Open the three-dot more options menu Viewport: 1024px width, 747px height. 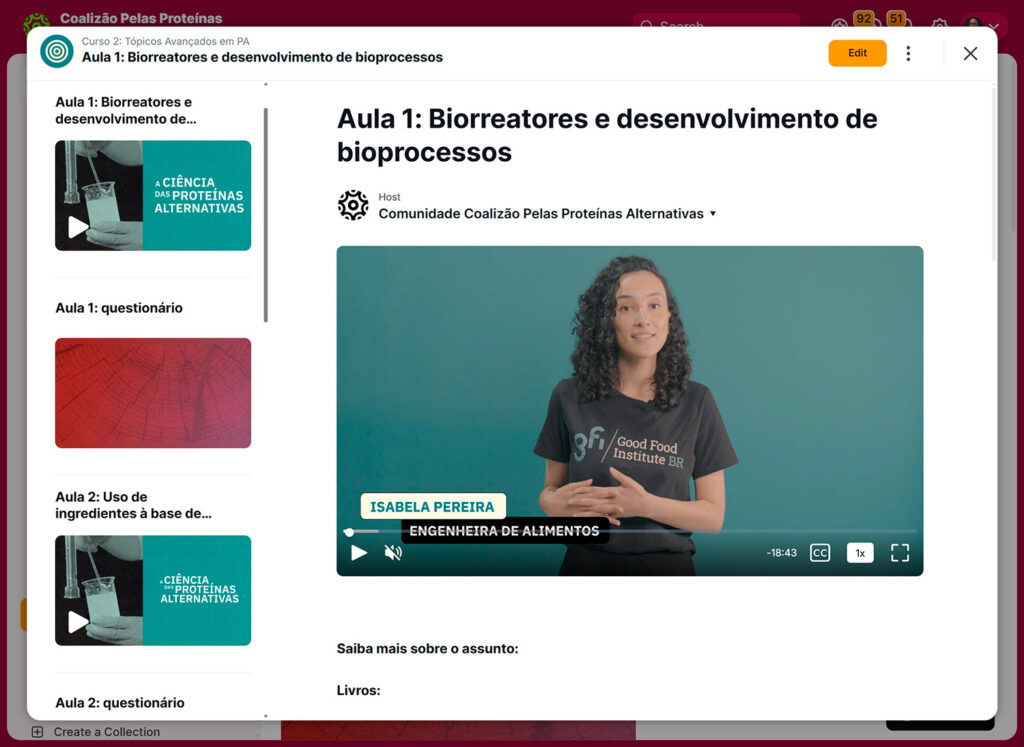tap(908, 54)
